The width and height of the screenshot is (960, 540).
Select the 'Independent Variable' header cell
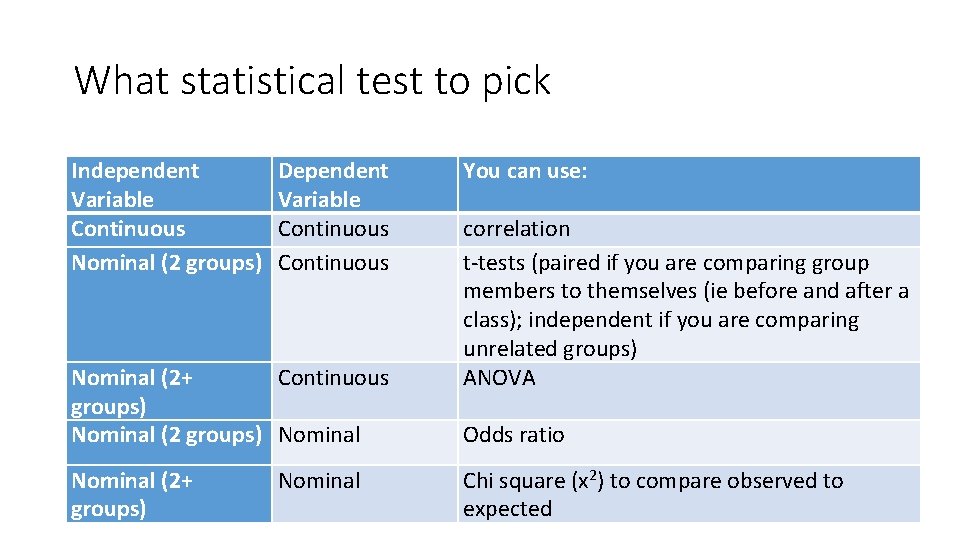(x=135, y=185)
